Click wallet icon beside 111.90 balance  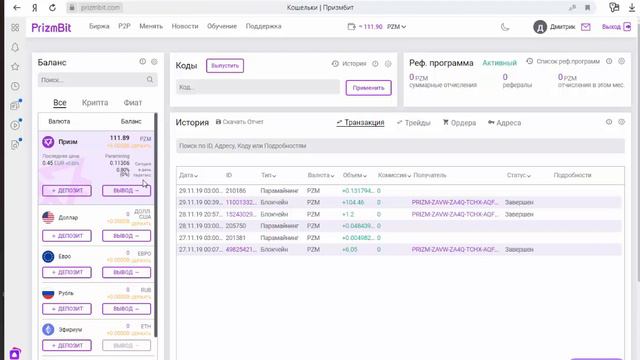pos(351,27)
